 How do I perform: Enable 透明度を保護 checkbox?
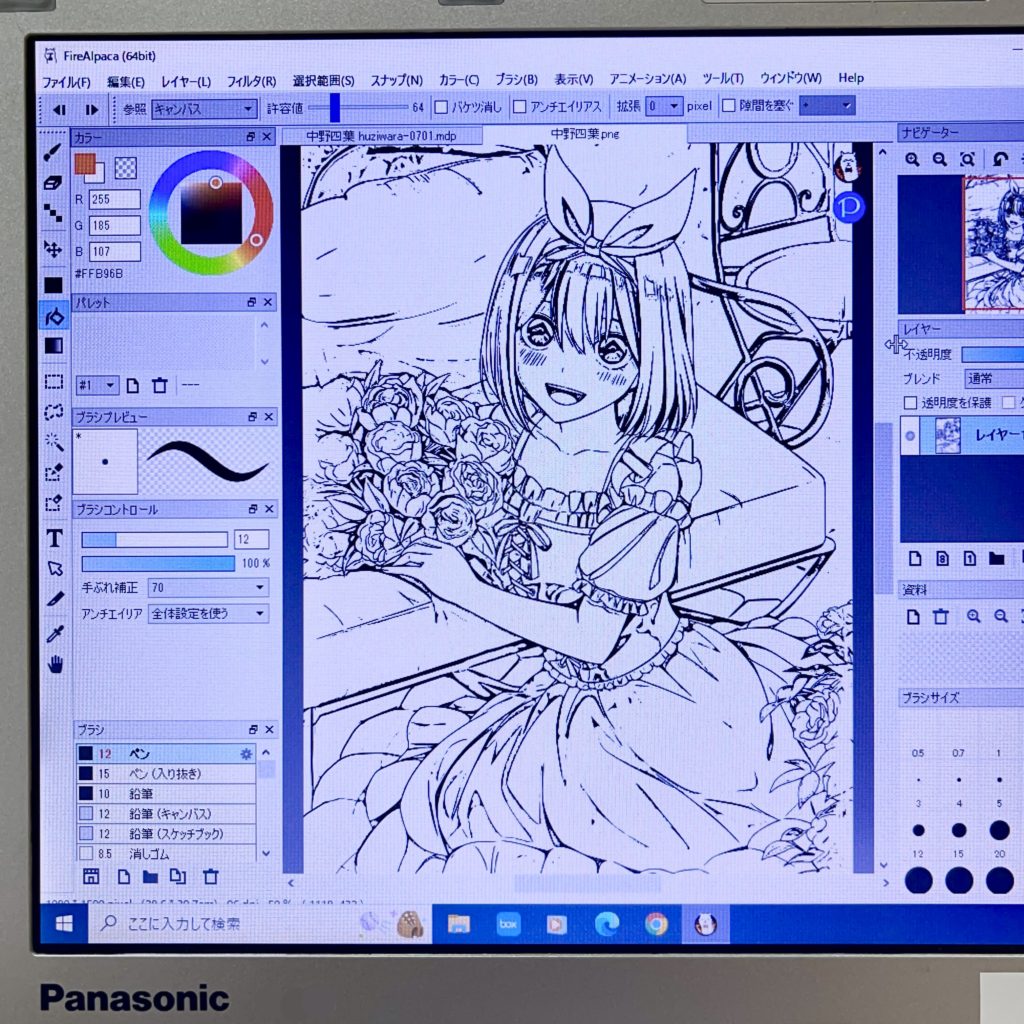(x=910, y=403)
